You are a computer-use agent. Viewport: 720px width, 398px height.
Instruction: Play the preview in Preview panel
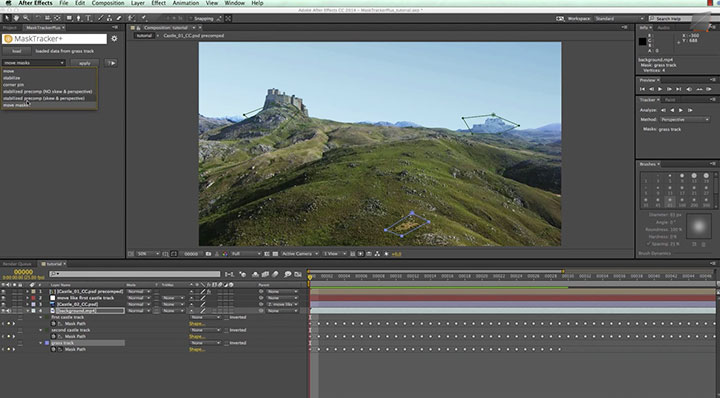(660, 89)
